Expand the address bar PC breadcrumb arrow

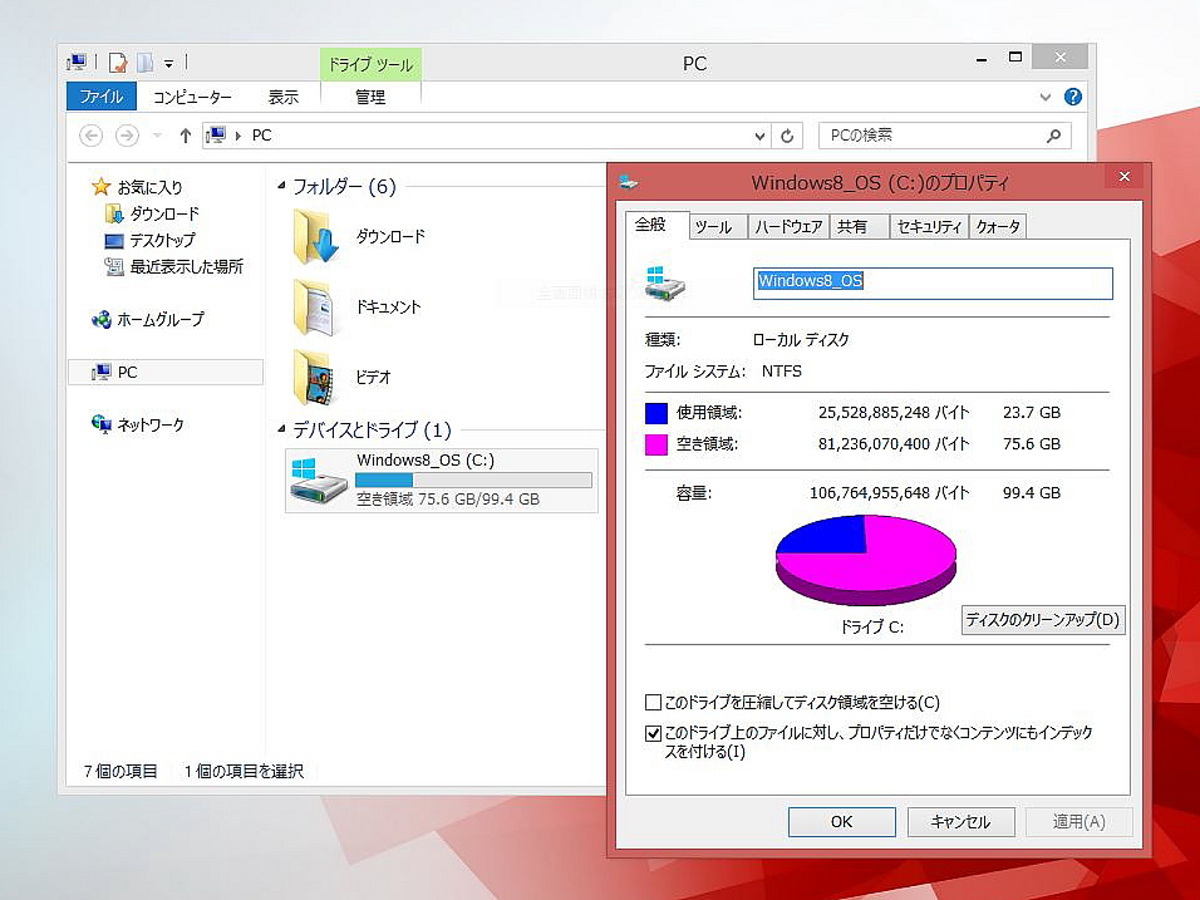point(238,135)
